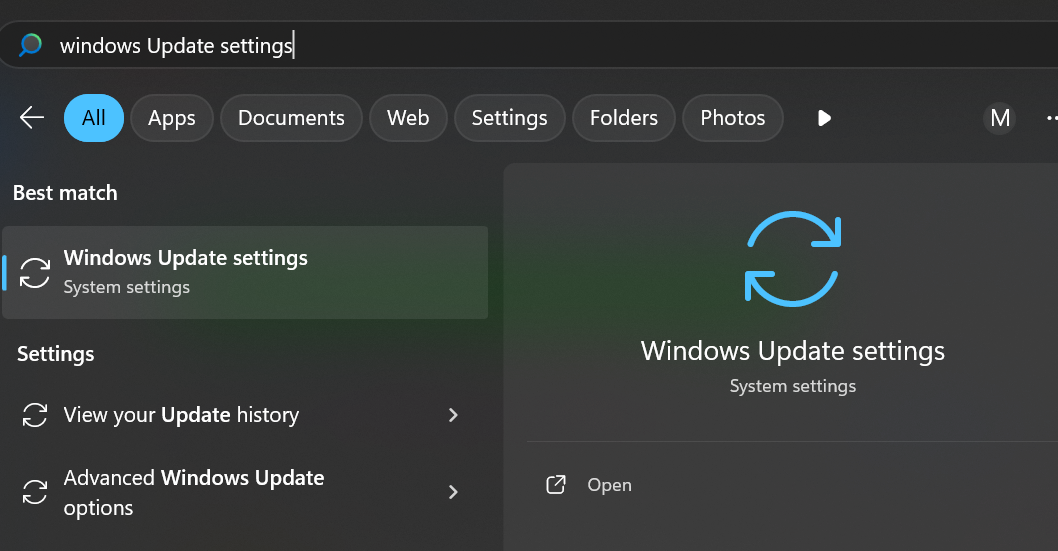1058x551 pixels.
Task: Switch to the Documents filter tab
Action: pyautogui.click(x=290, y=118)
